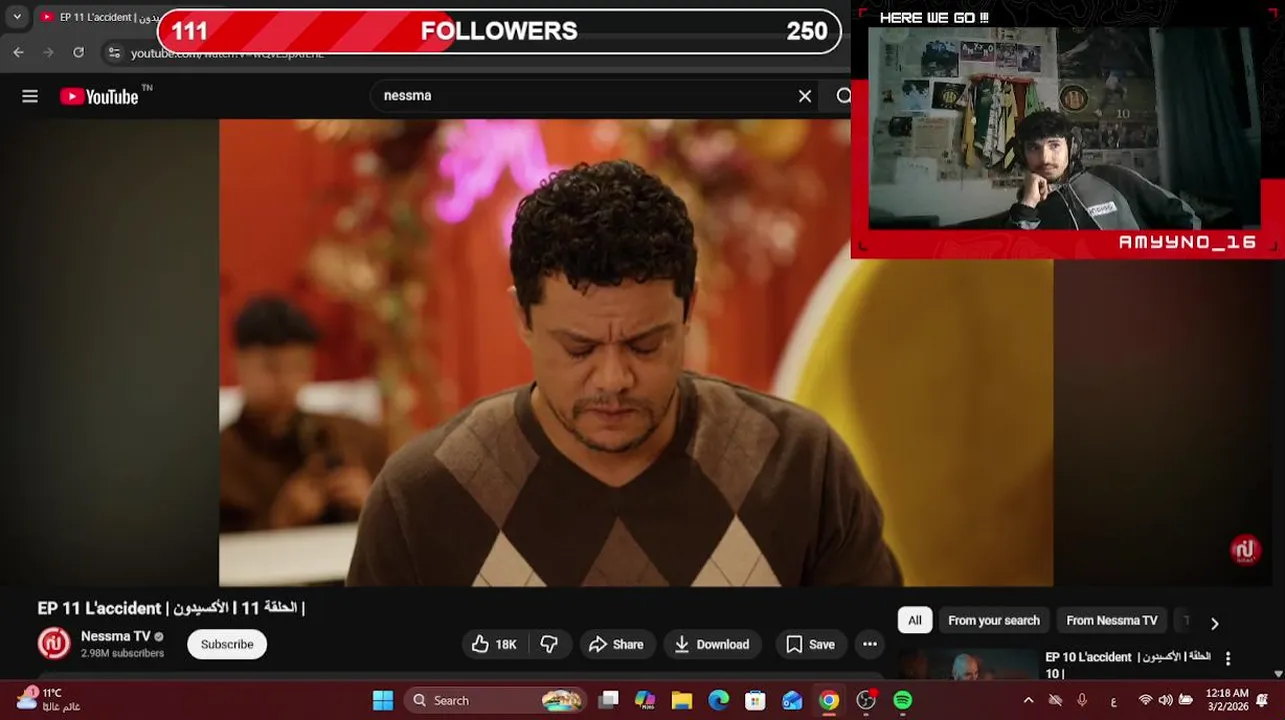Subscribe to Nessma TV
Viewport: 1285px width, 720px height.
tap(227, 644)
